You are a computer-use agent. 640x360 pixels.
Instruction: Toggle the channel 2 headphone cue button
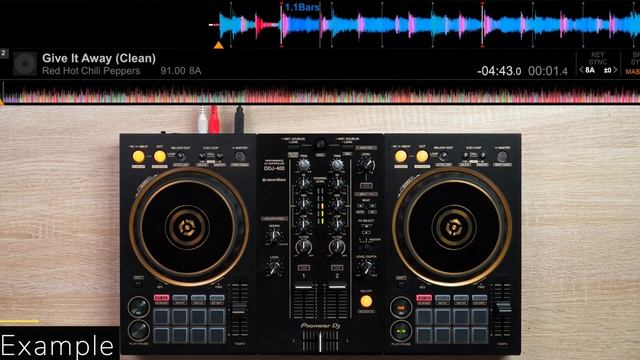[x=337, y=268]
